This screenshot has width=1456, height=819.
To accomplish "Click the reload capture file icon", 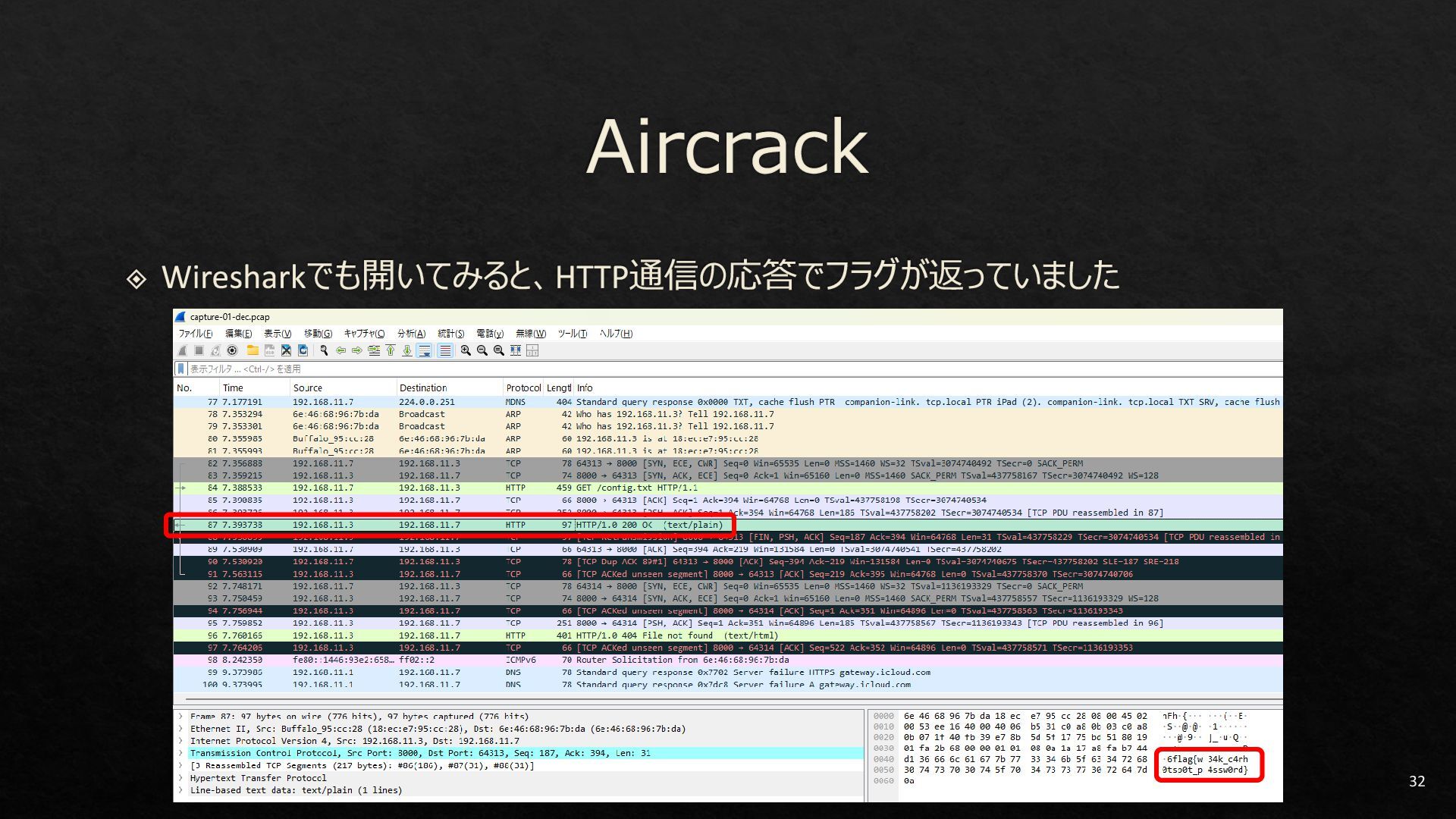I will (x=303, y=350).
